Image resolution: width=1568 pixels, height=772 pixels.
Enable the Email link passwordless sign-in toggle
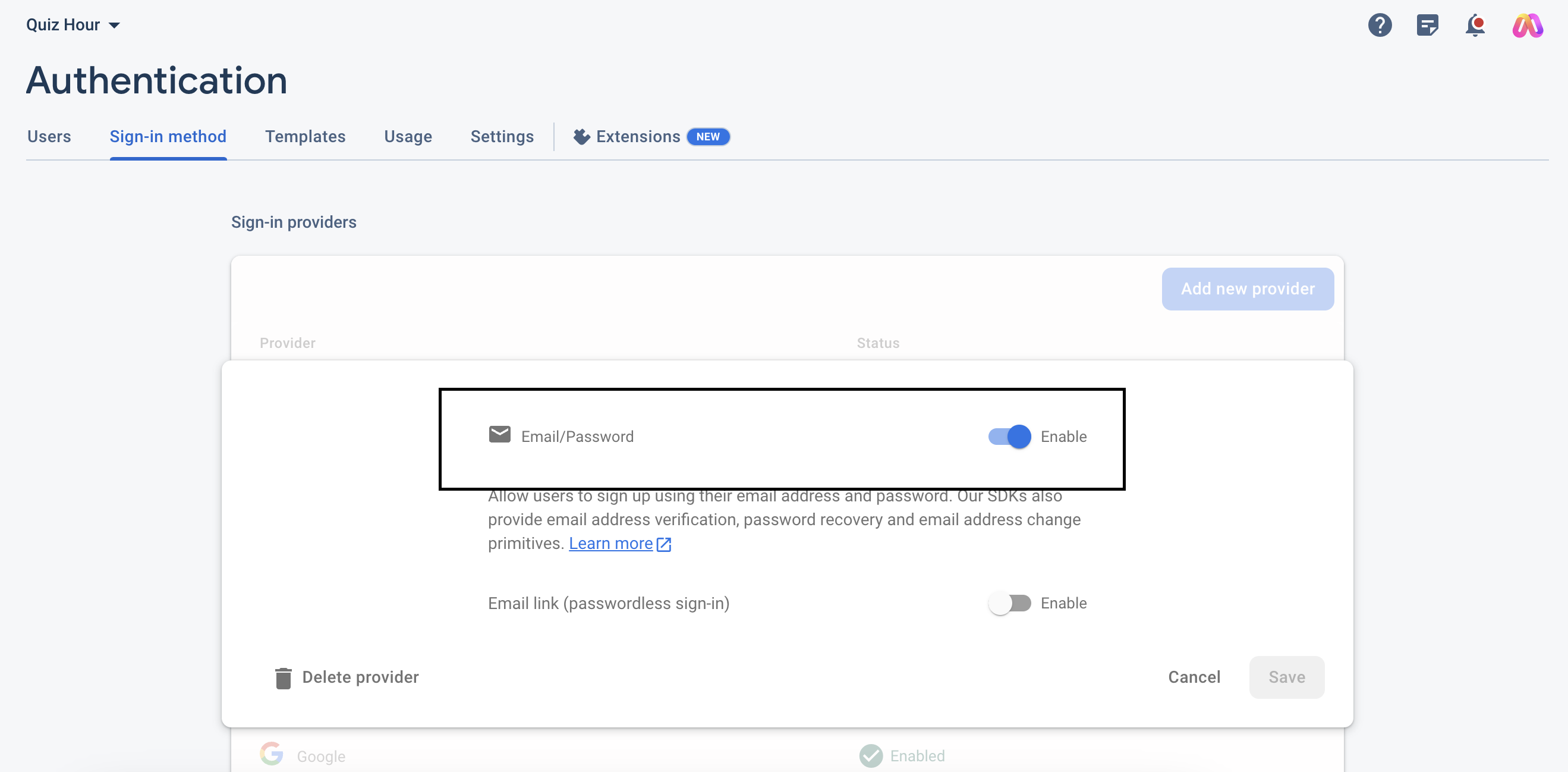1009,603
